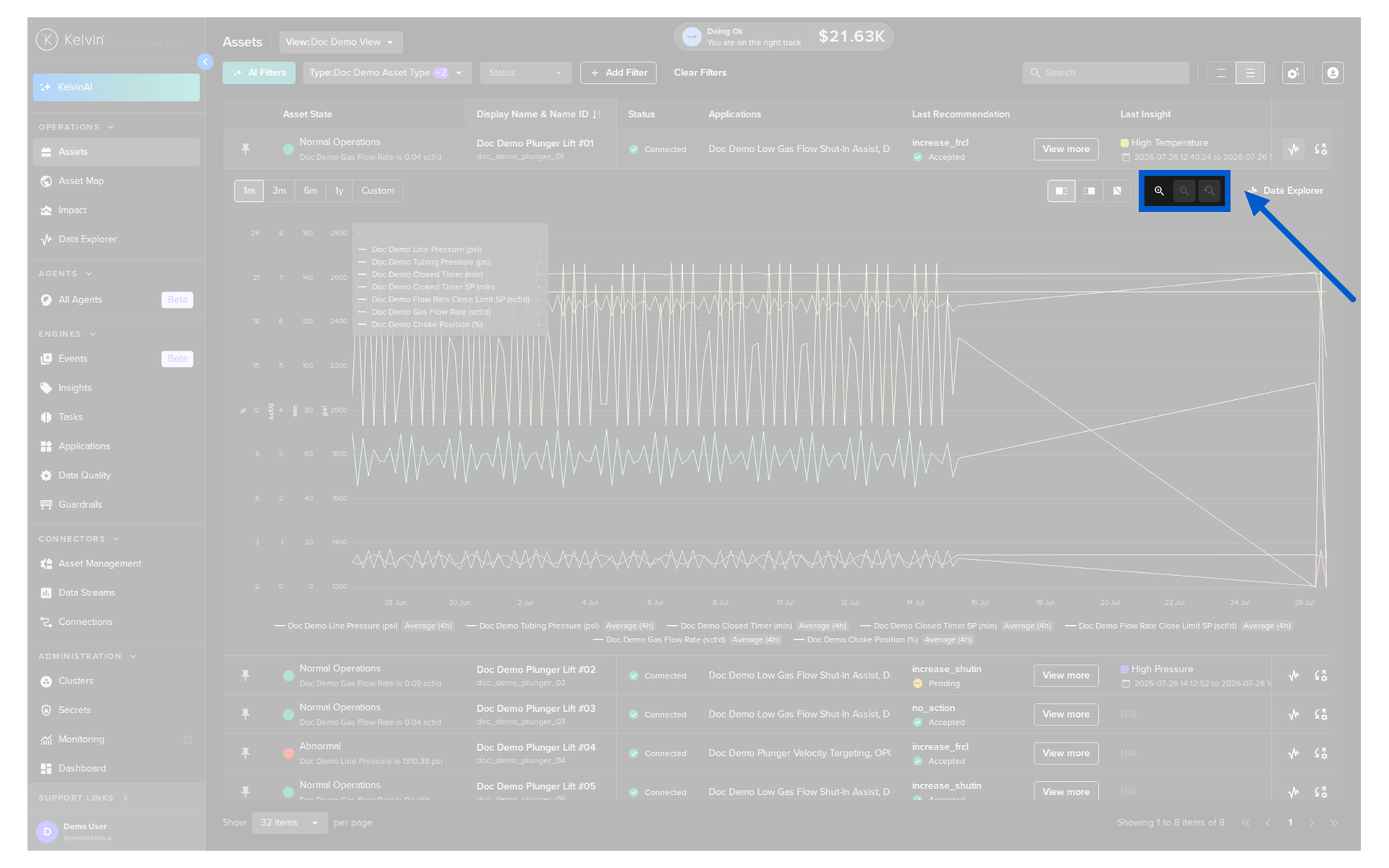Select 1y time range

click(339, 191)
